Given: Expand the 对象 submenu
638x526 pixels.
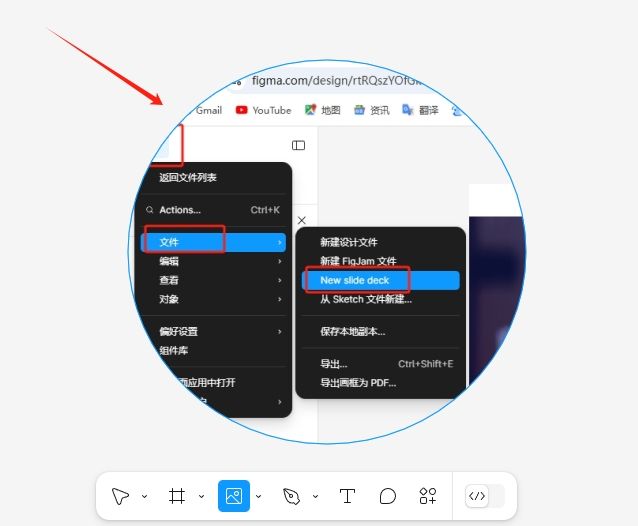Looking at the screenshot, I should (x=213, y=299).
